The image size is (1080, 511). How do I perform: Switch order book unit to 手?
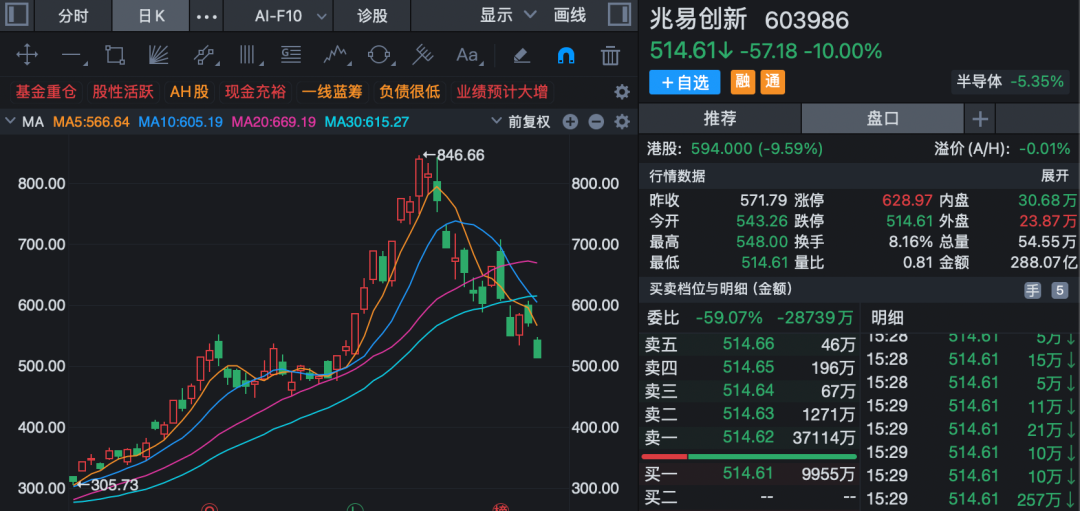click(x=1032, y=291)
